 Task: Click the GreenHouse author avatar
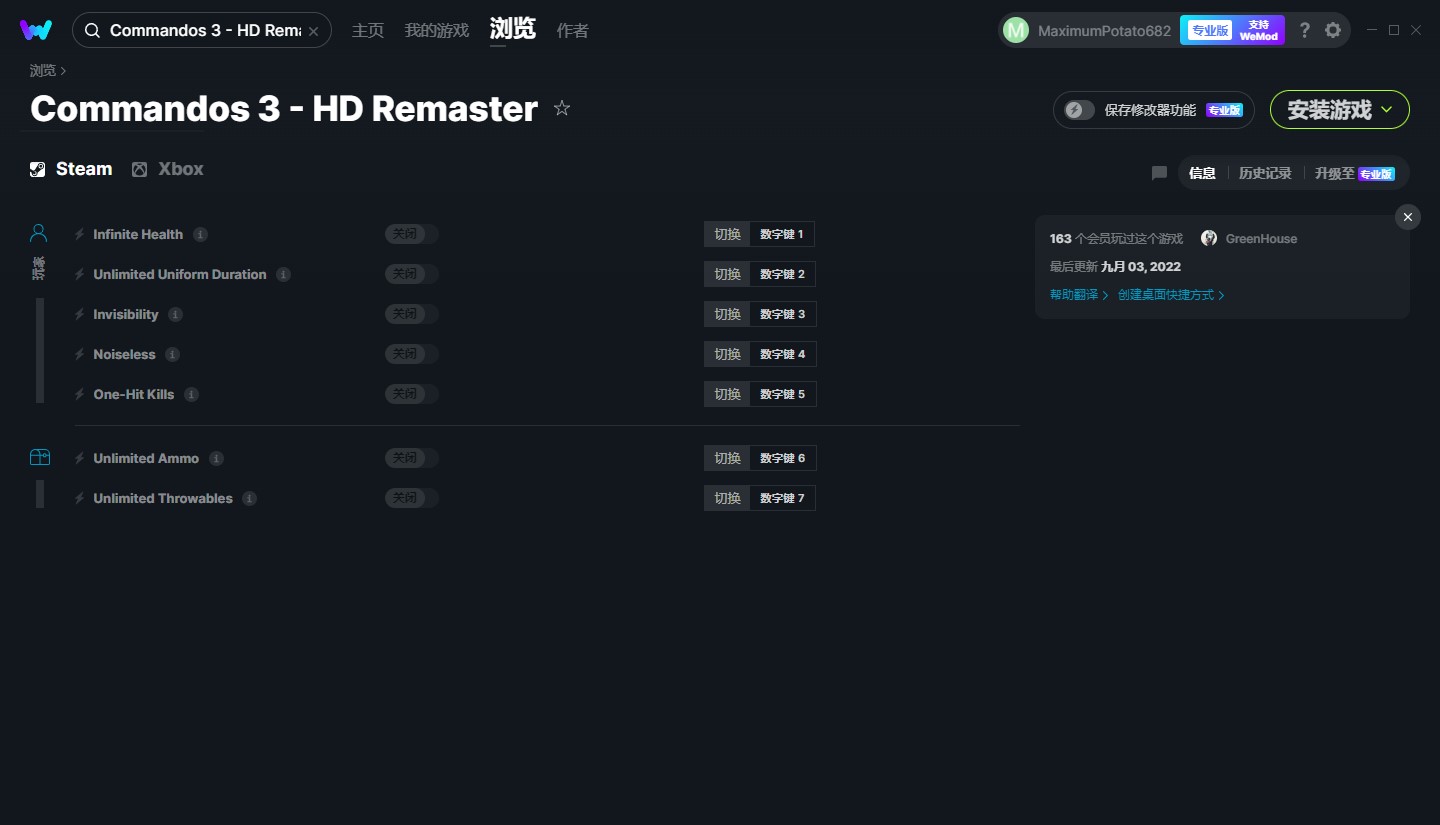(1209, 238)
